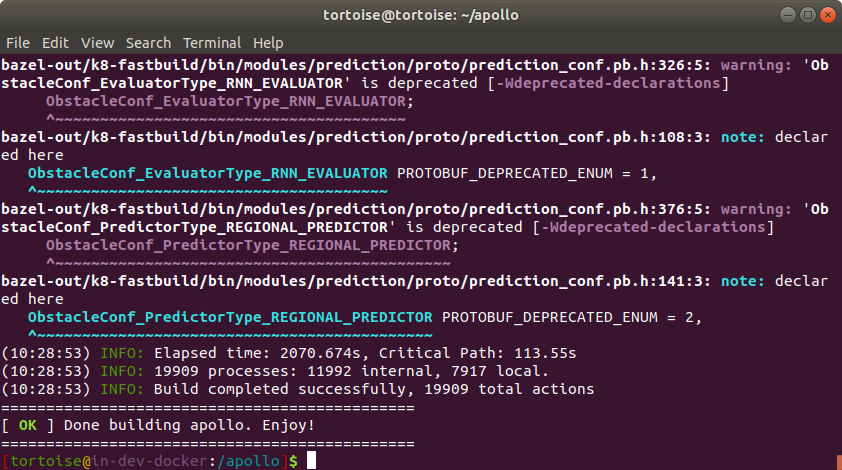Click the 'Elapsed time: 2070.674s' line
This screenshot has width=842, height=470.
tap(288, 353)
